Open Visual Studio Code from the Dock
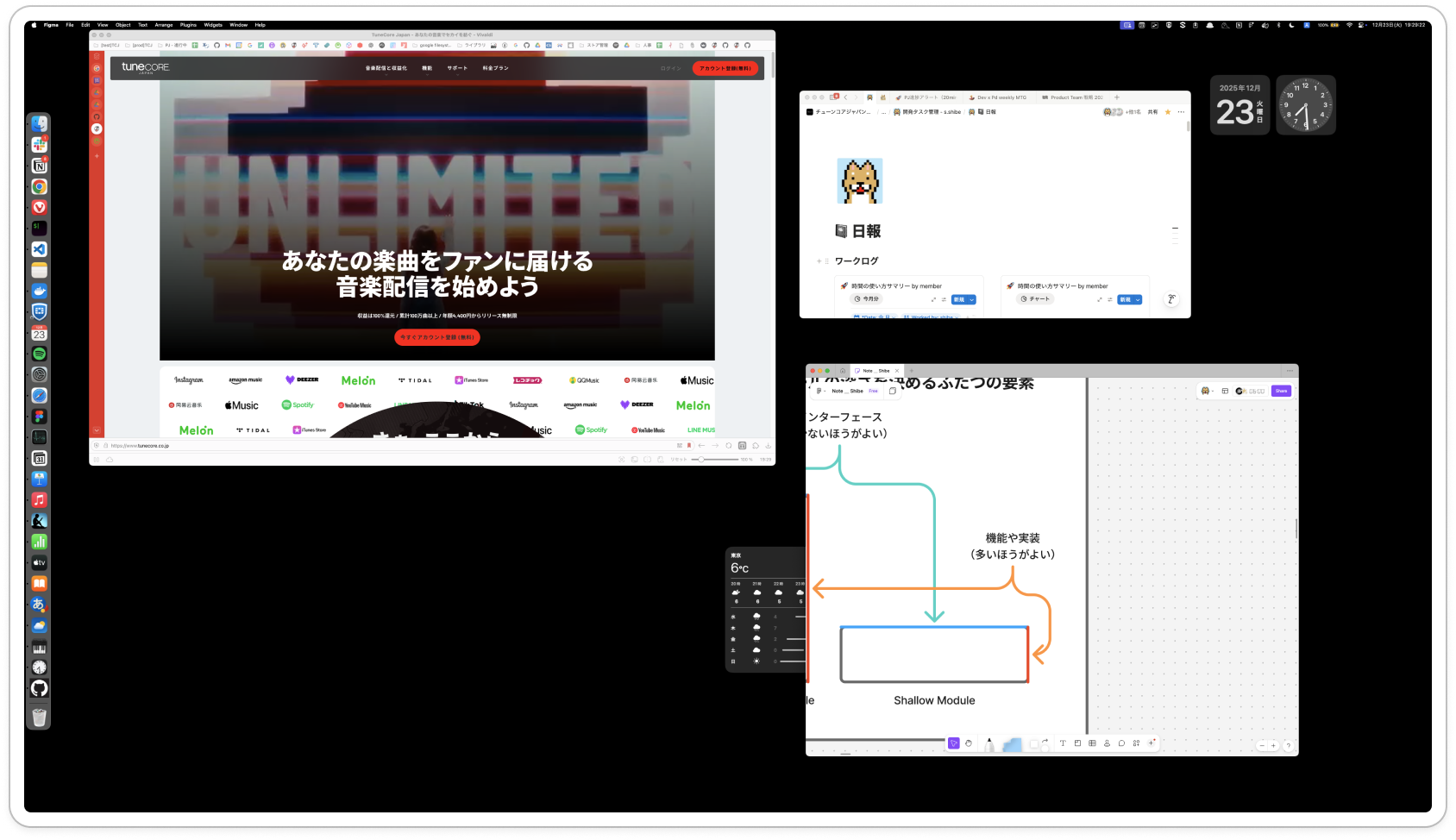 pos(39,249)
